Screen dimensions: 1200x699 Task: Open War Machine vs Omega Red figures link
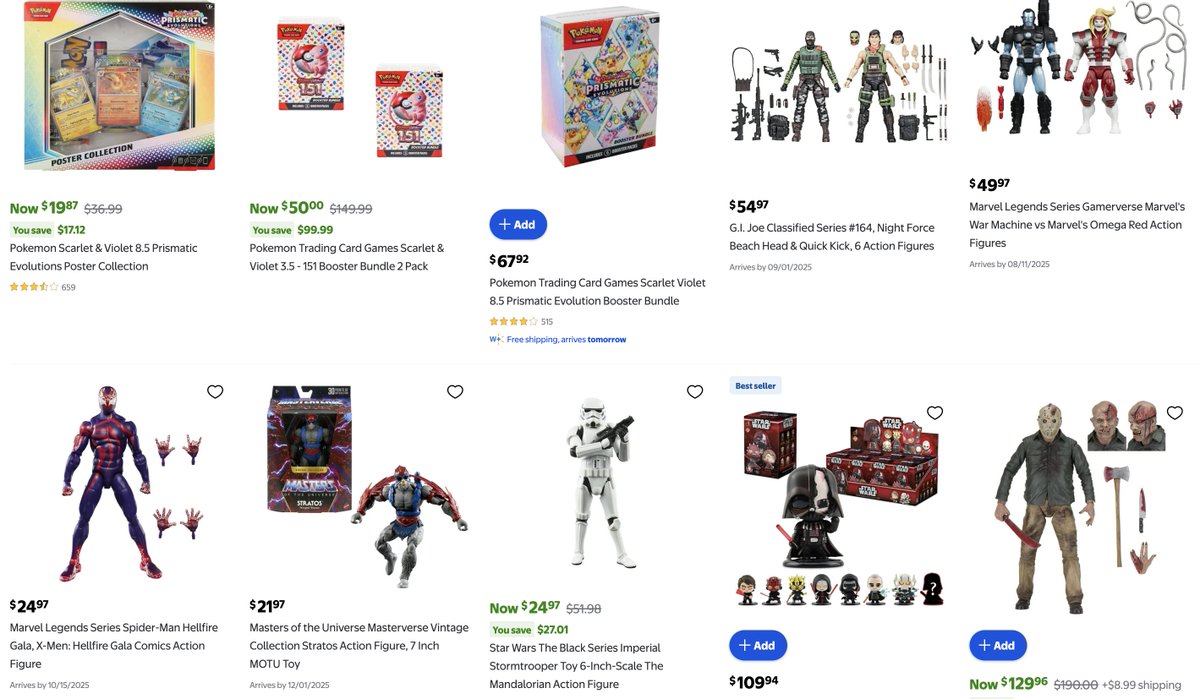(1077, 225)
